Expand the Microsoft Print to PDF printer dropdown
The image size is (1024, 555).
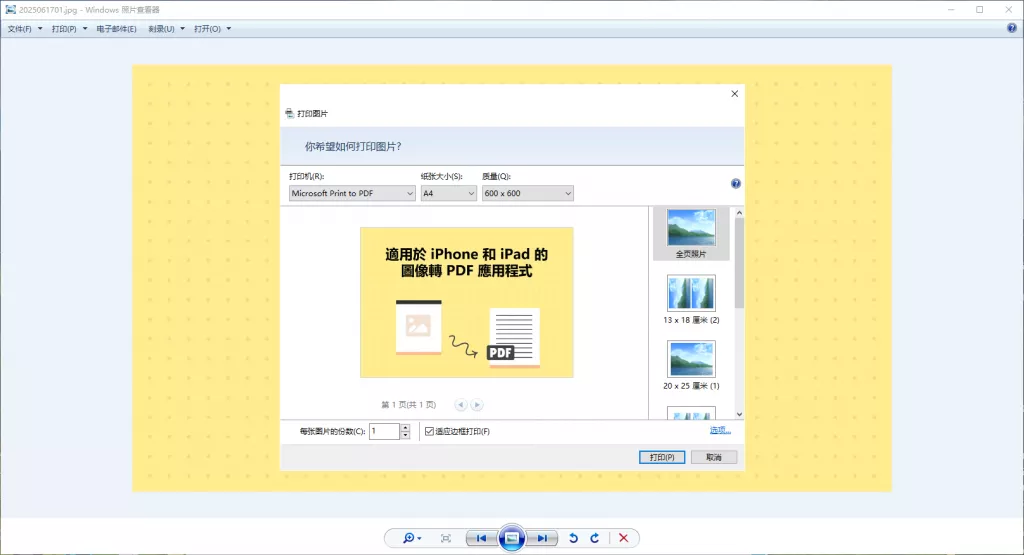(x=352, y=193)
